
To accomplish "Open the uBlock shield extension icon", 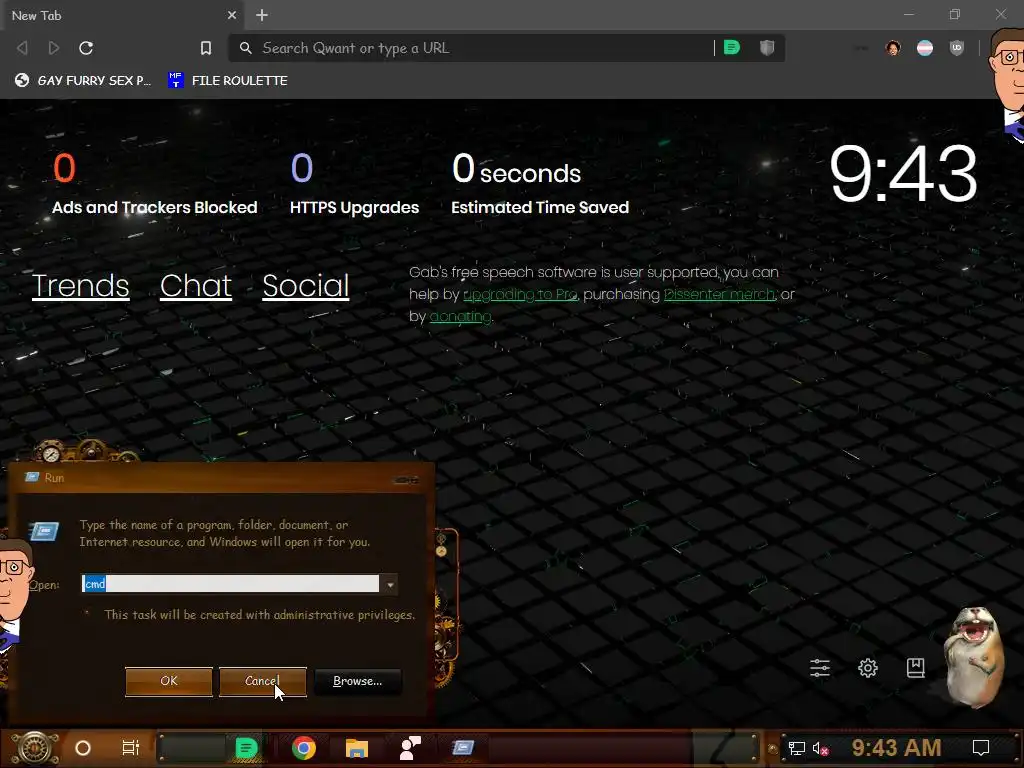I will 957,48.
